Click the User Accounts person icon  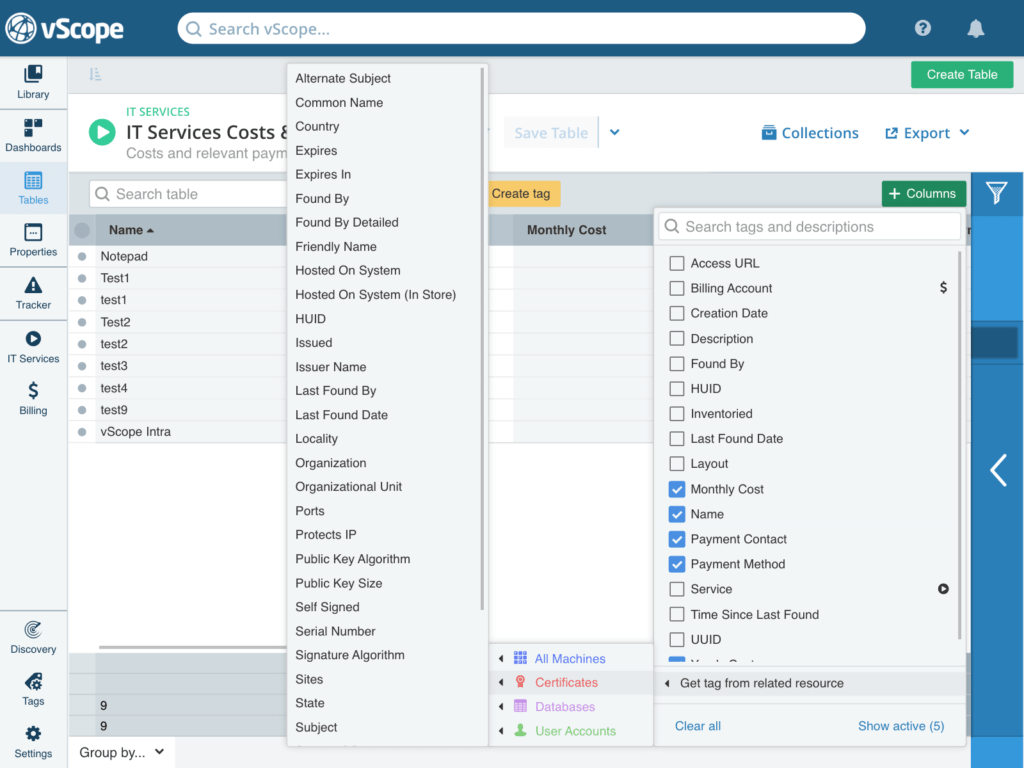[520, 730]
